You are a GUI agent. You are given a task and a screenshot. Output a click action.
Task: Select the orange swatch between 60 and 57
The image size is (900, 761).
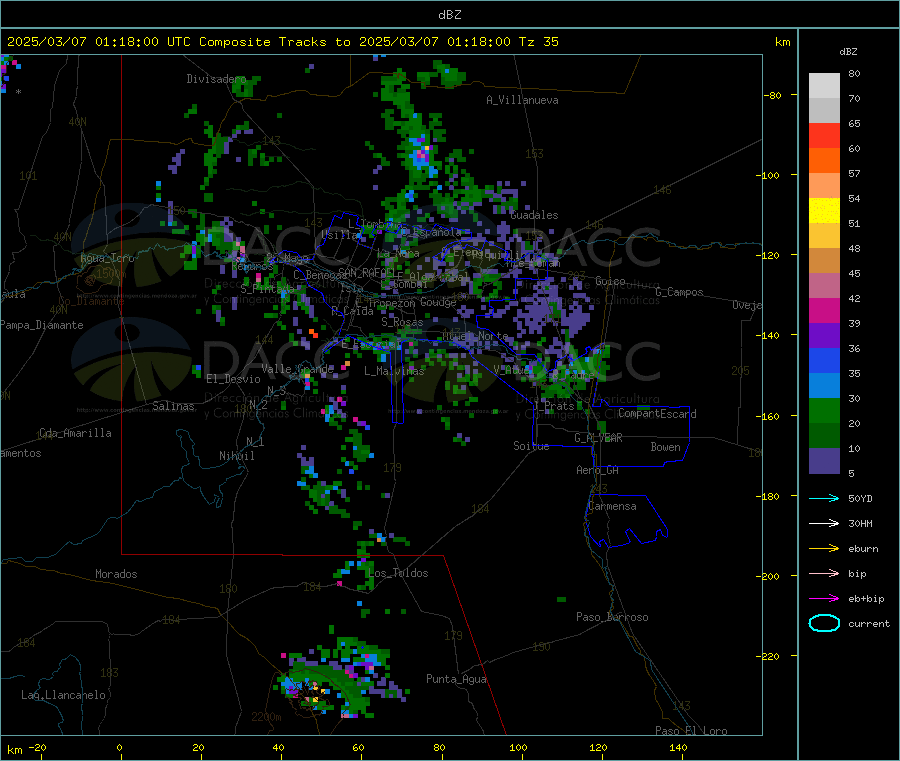click(x=824, y=161)
